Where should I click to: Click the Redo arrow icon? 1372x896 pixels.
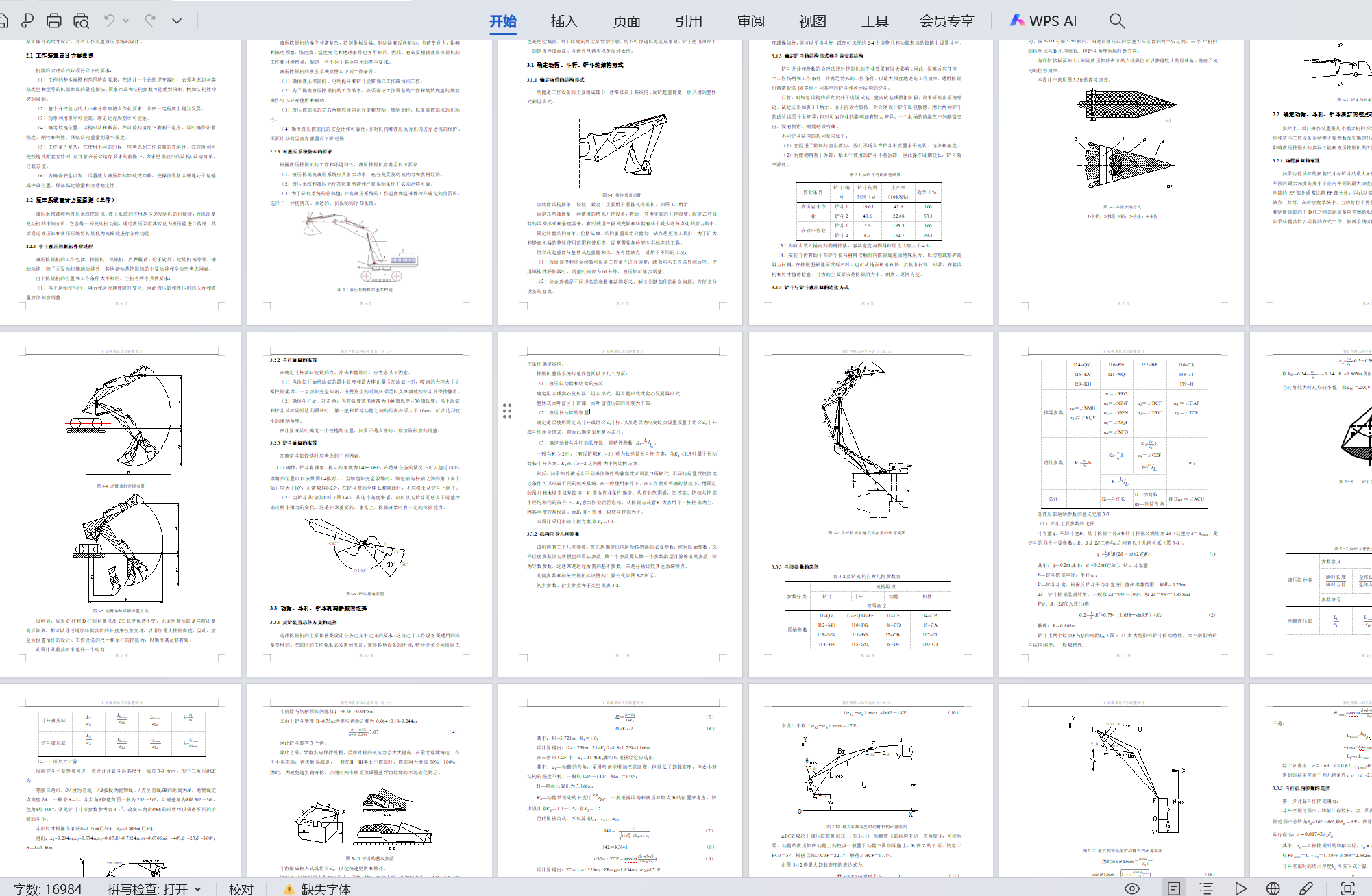(x=150, y=21)
